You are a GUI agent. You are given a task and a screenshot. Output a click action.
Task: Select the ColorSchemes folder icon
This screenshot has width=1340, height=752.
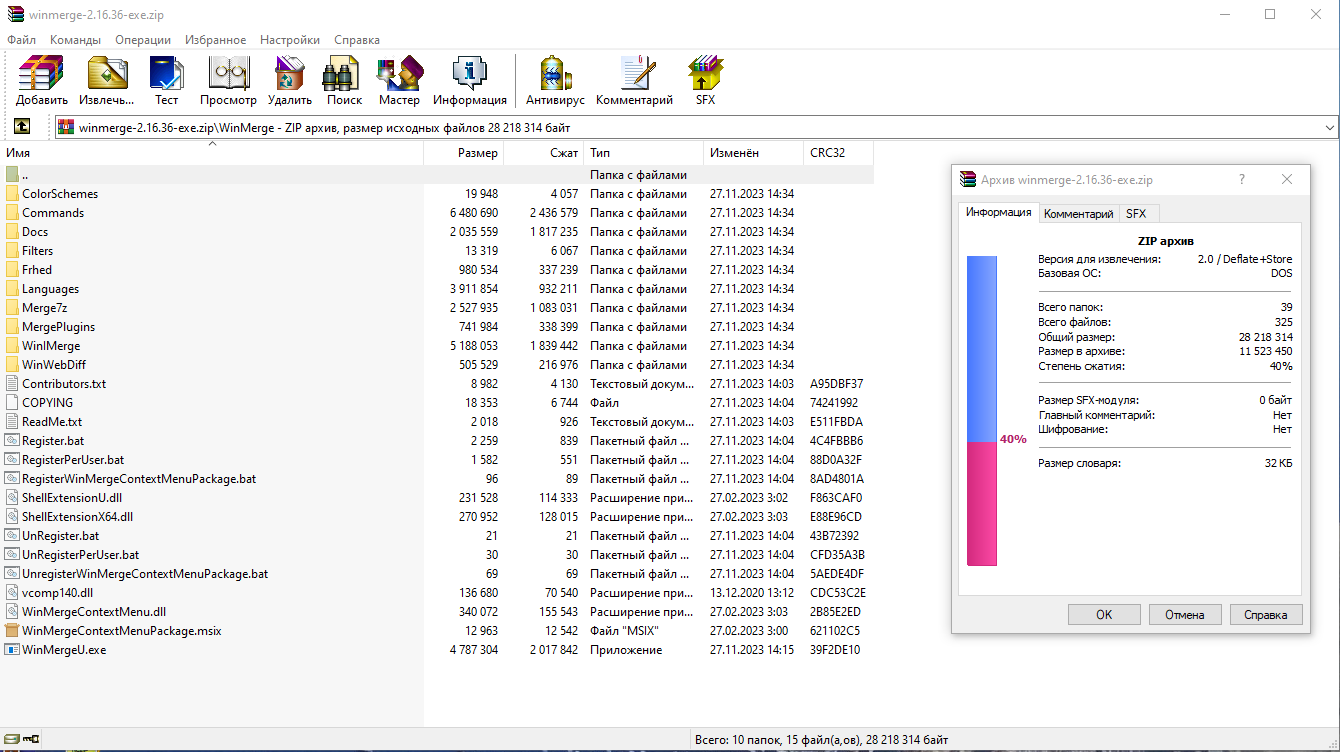[12, 194]
